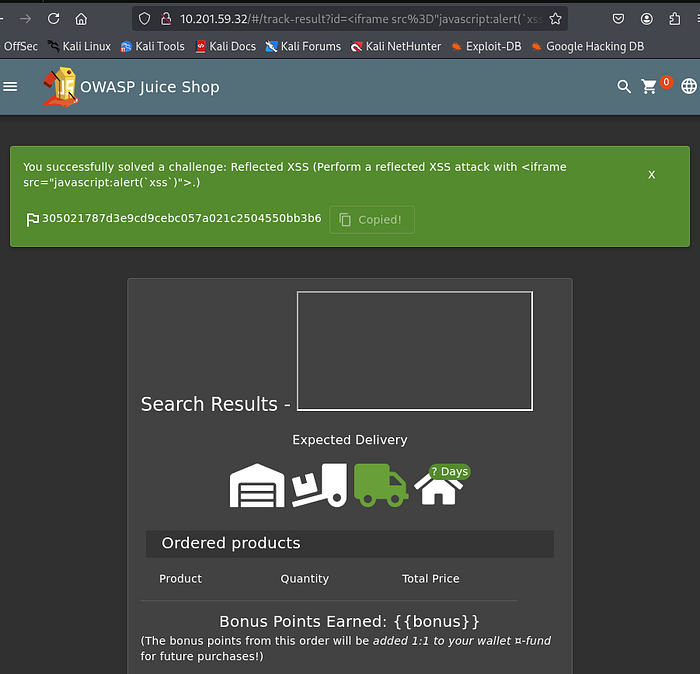Open the Firefox account icon
Screen dimensions: 700x674
pyautogui.click(x=646, y=19)
